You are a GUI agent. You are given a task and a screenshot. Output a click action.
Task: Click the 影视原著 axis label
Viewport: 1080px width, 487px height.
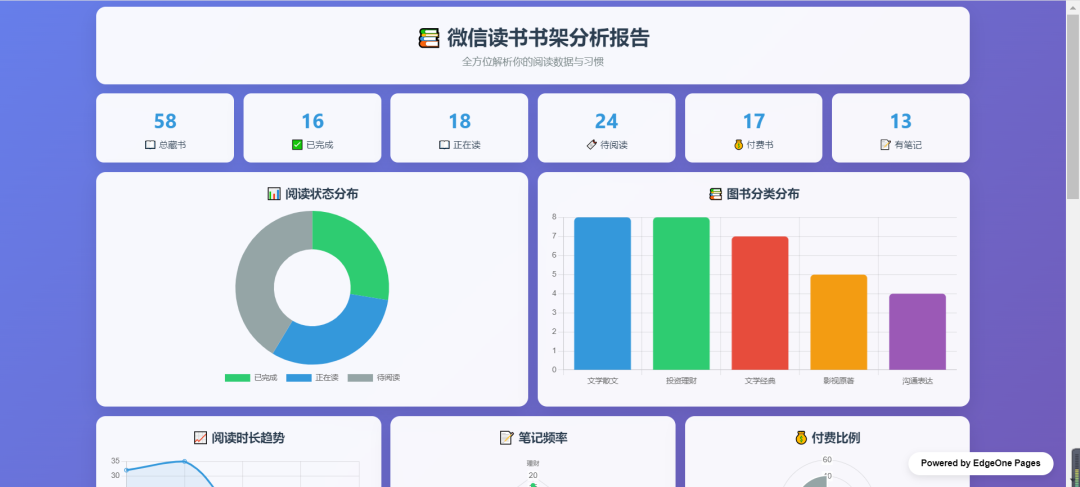click(838, 381)
